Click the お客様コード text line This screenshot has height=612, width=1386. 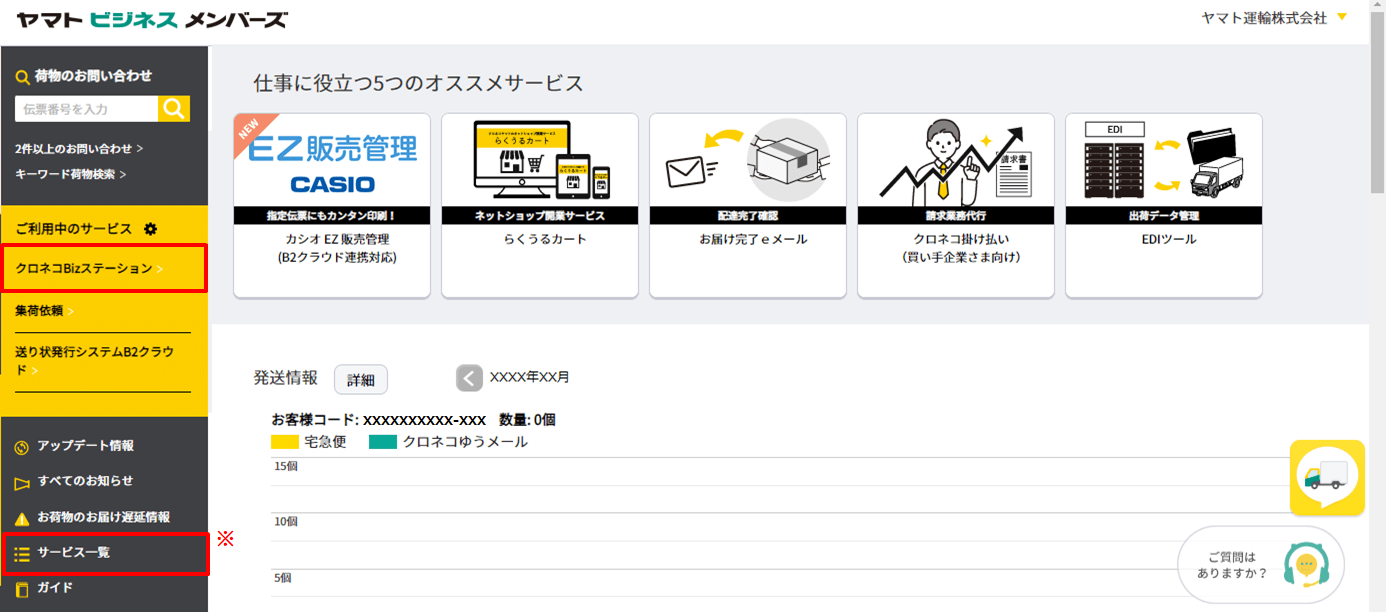(x=415, y=420)
